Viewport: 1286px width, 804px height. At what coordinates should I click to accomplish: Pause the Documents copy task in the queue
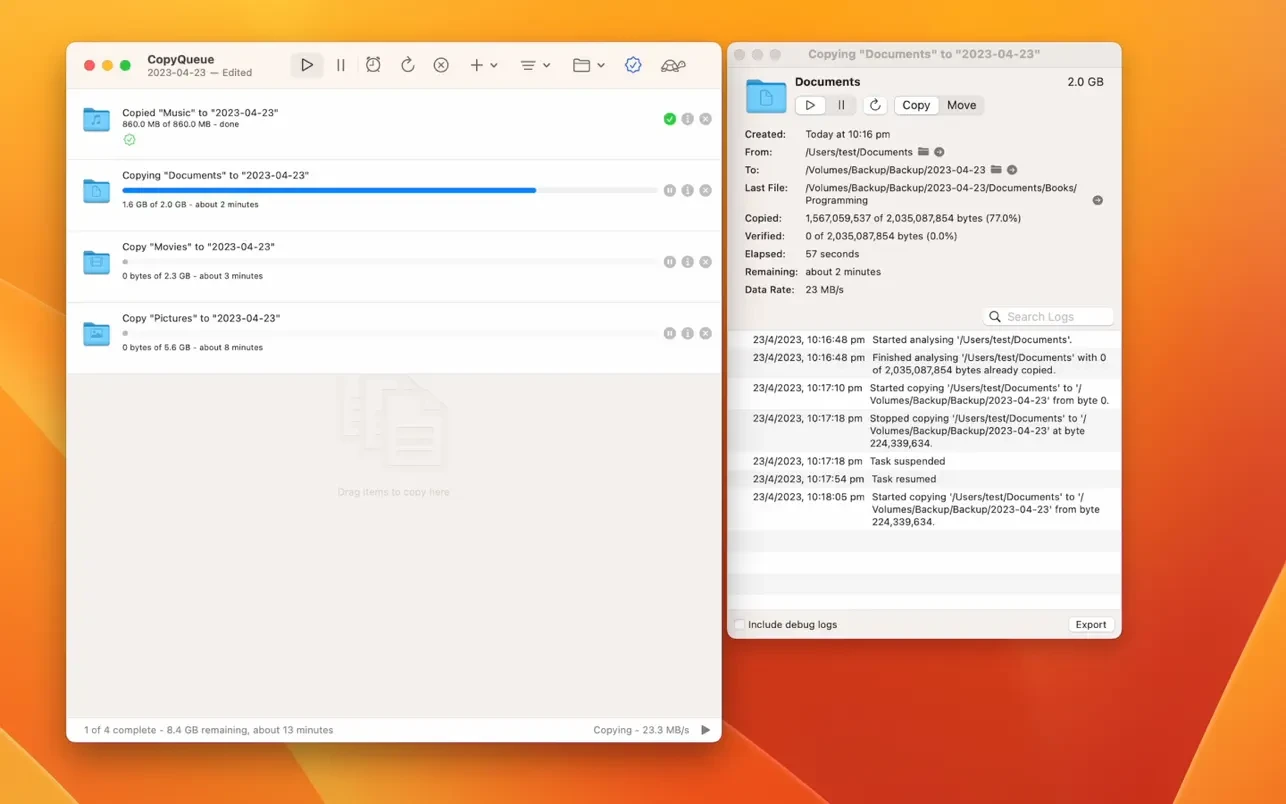(x=669, y=190)
